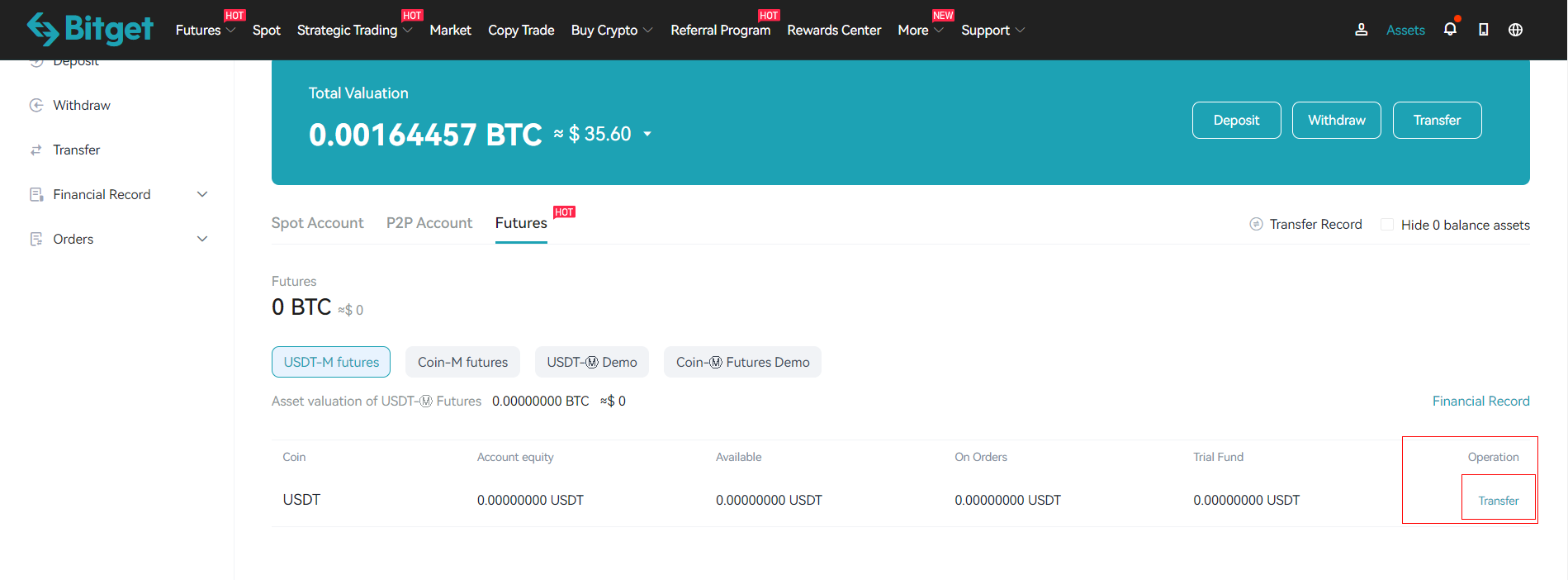This screenshot has width=1568, height=580.
Task: Click the Trial Fund column header
Action: coord(1218,457)
